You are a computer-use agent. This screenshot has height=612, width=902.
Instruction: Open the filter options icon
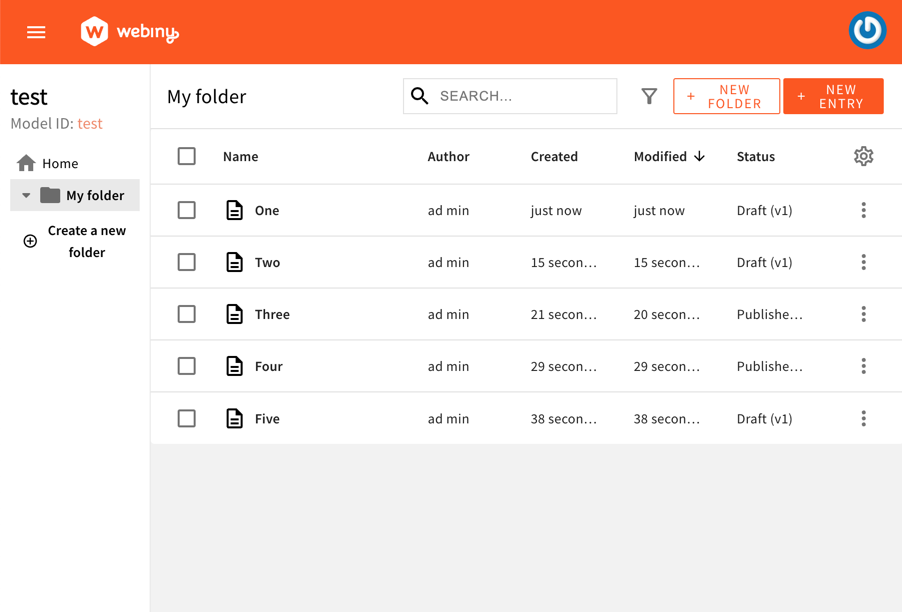click(649, 96)
